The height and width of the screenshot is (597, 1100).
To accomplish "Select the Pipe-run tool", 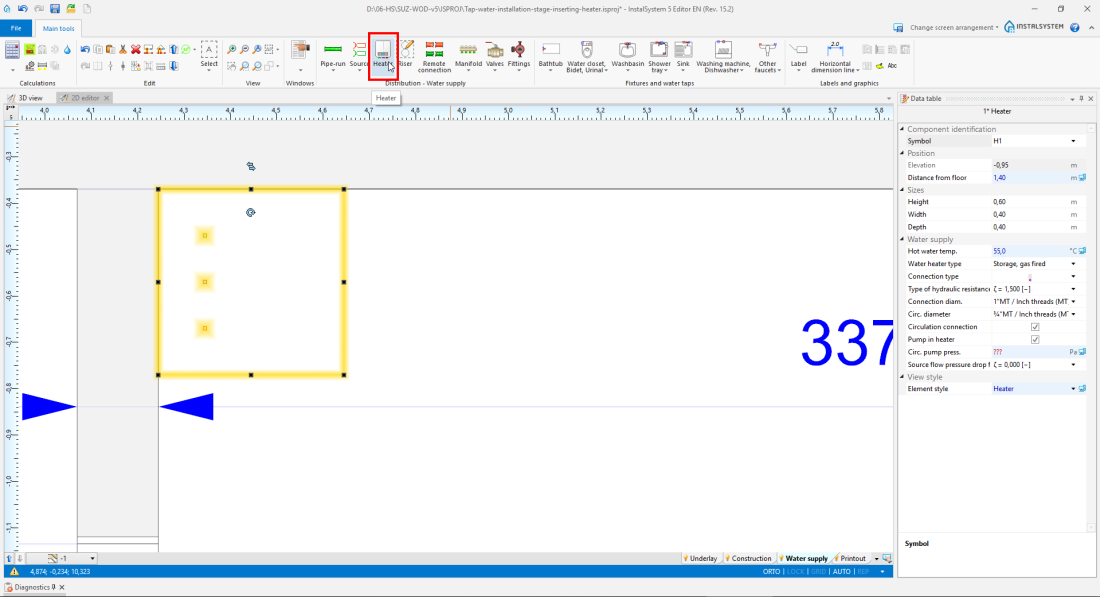I will (x=332, y=50).
